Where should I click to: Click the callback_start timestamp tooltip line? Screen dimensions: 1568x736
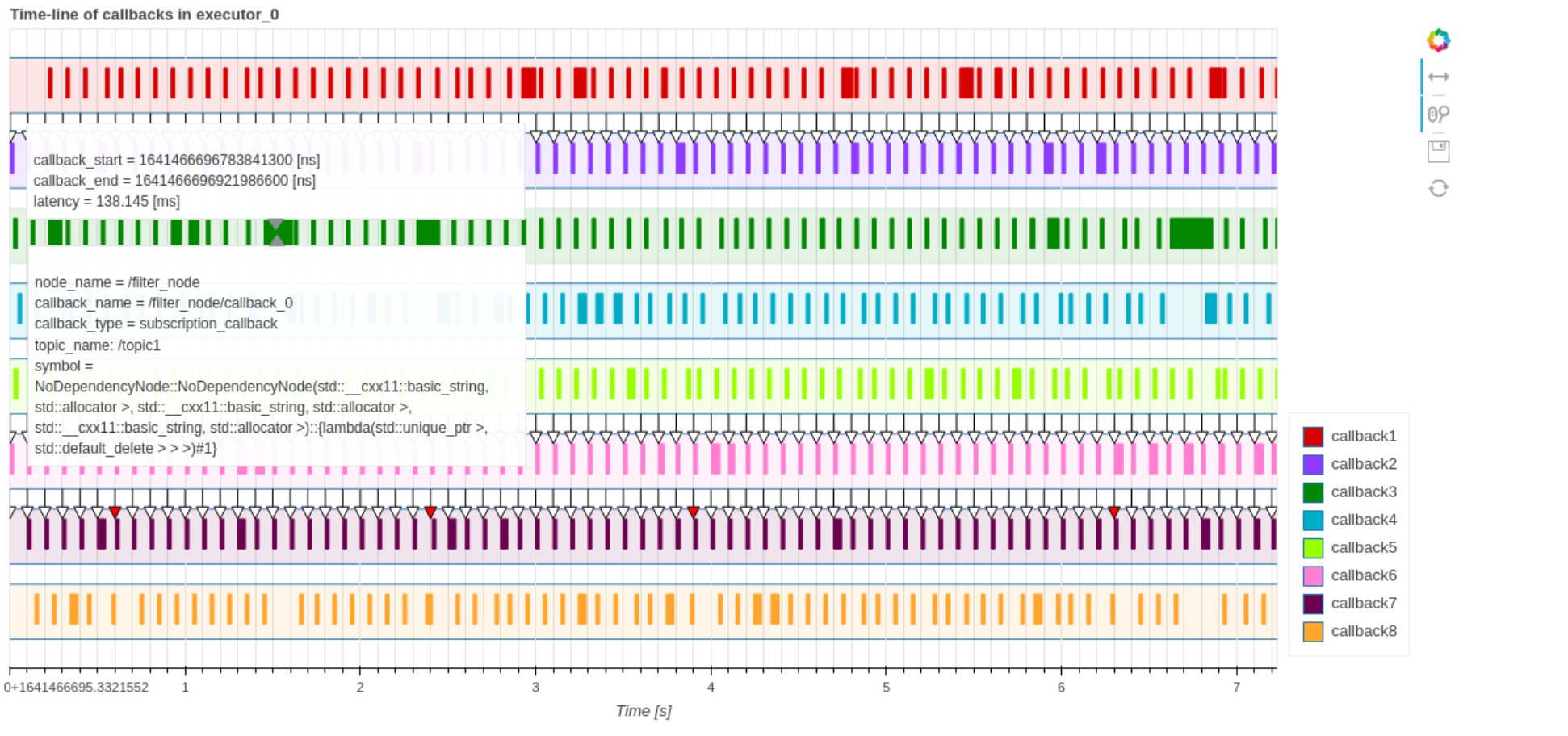point(176,160)
